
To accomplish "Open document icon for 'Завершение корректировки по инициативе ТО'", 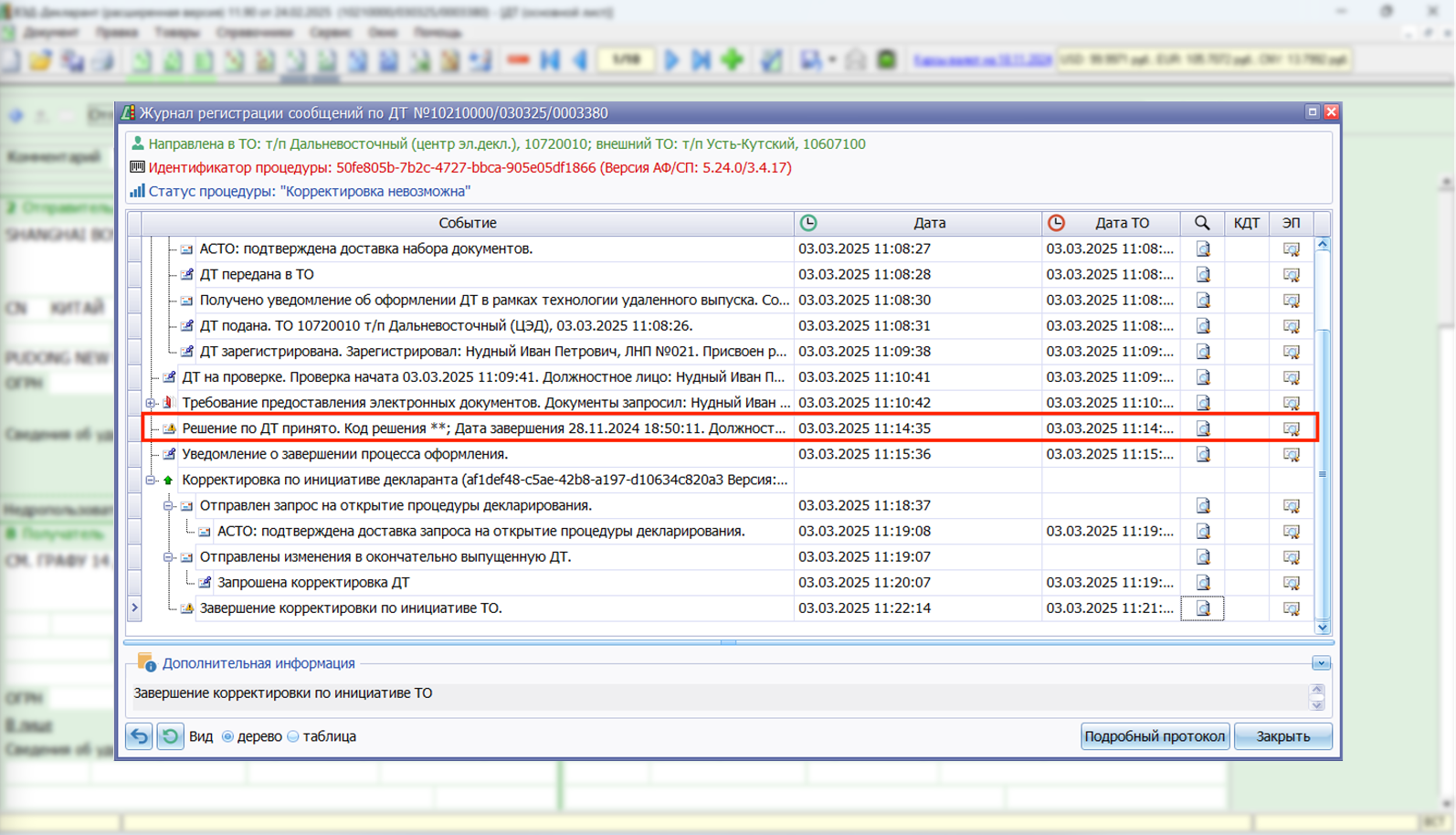I will tap(1203, 608).
